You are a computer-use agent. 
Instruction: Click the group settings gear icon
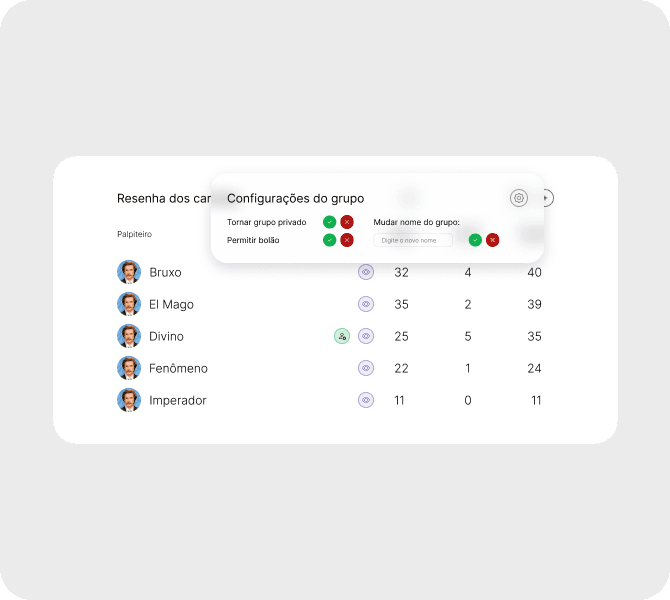[519, 198]
